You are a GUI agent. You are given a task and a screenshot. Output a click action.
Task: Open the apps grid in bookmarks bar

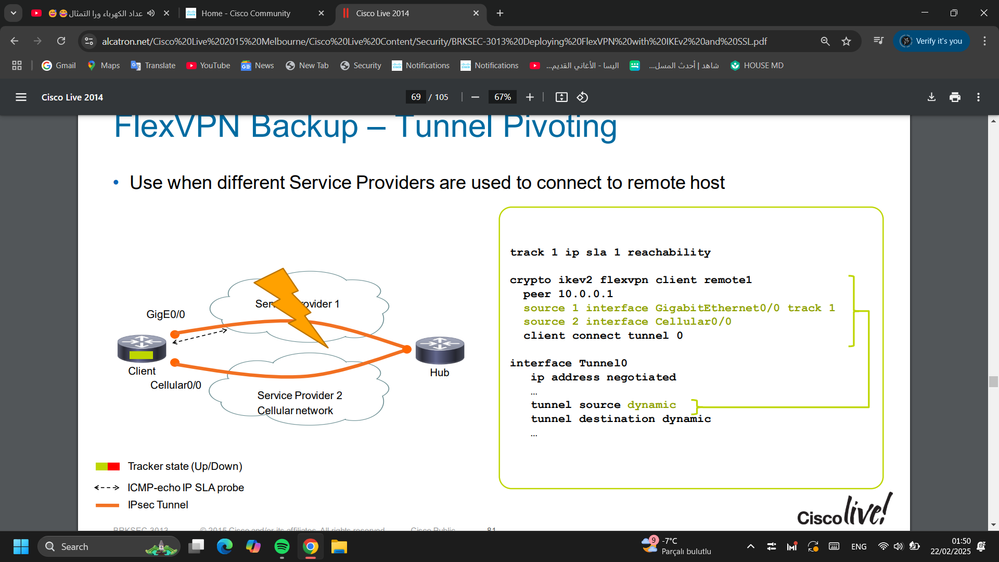tap(17, 65)
